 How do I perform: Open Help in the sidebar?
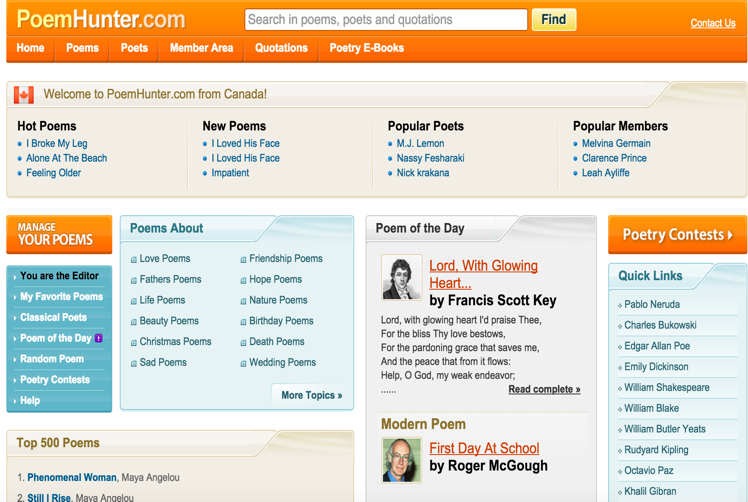(30, 401)
